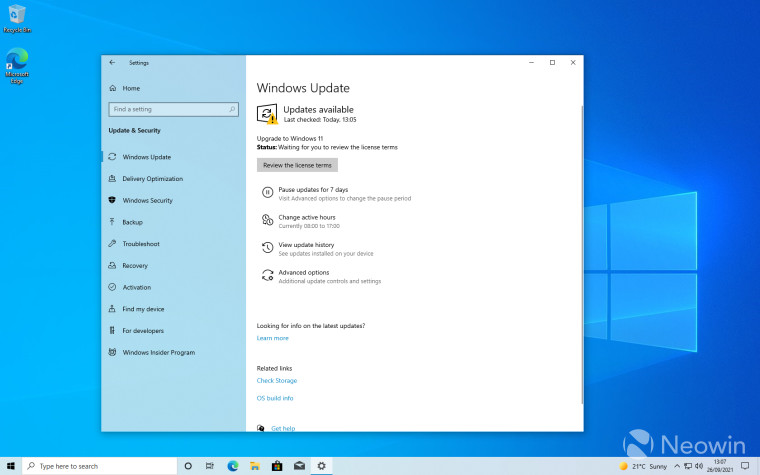Click the Get help chat icon
The width and height of the screenshot is (760, 475).
point(261,428)
